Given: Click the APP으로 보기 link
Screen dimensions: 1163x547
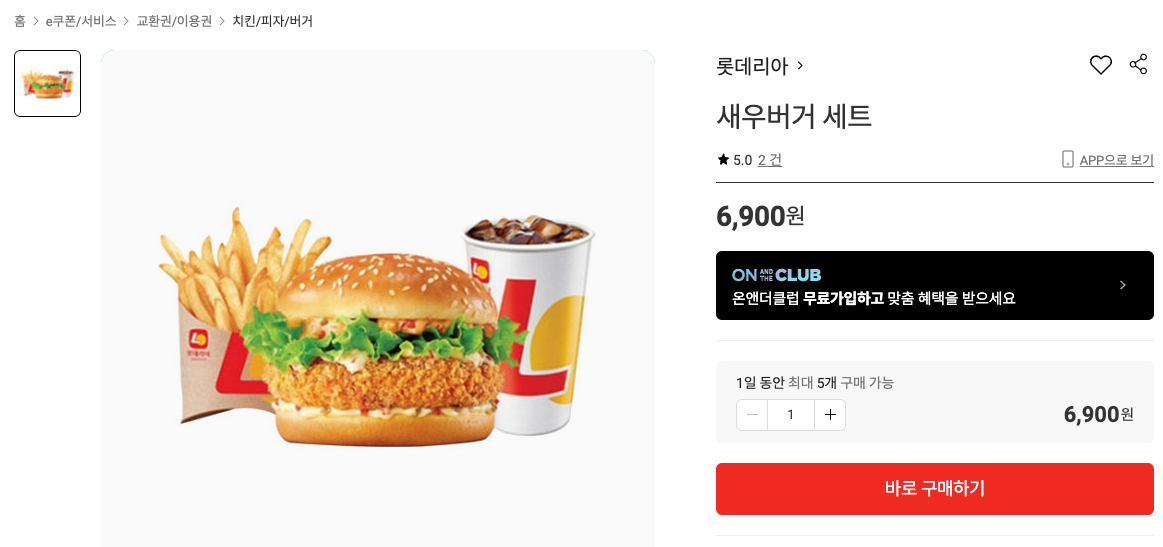Looking at the screenshot, I should coord(1116,160).
